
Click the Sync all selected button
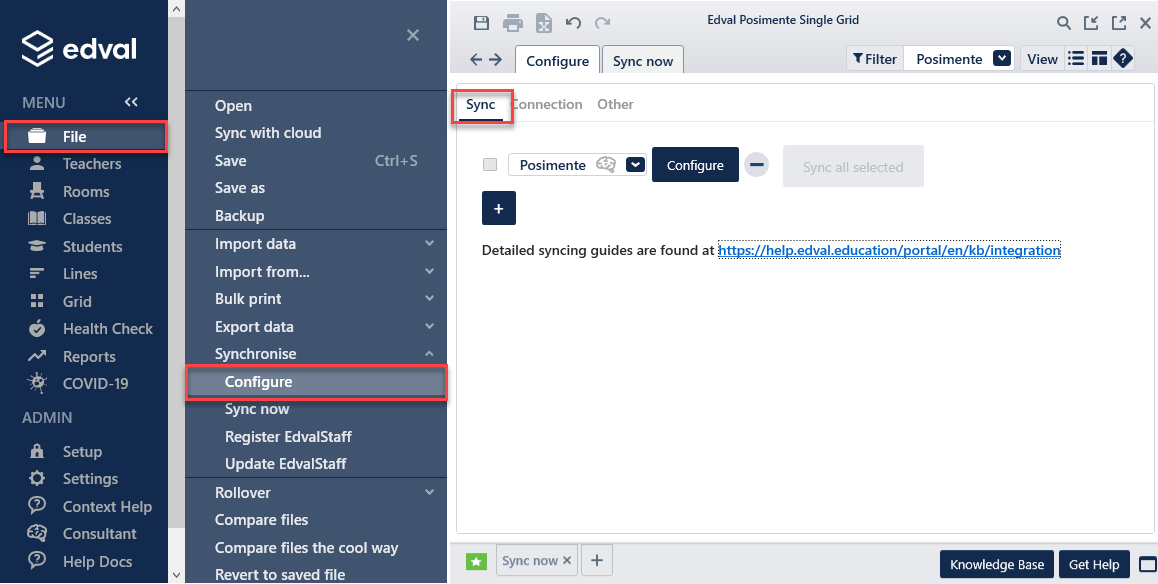(853, 166)
